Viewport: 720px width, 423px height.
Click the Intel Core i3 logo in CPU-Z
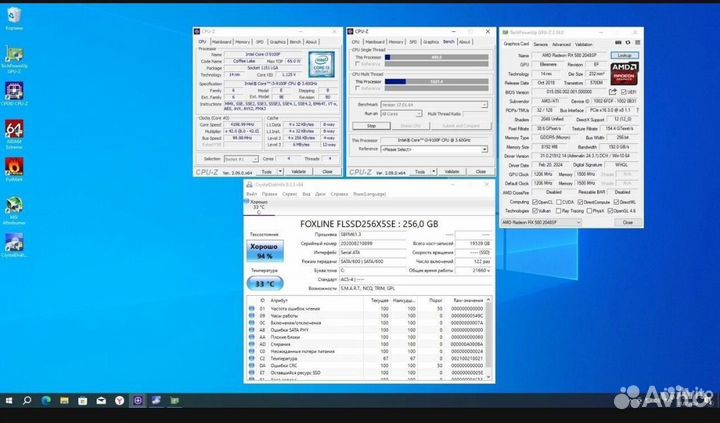[321, 64]
